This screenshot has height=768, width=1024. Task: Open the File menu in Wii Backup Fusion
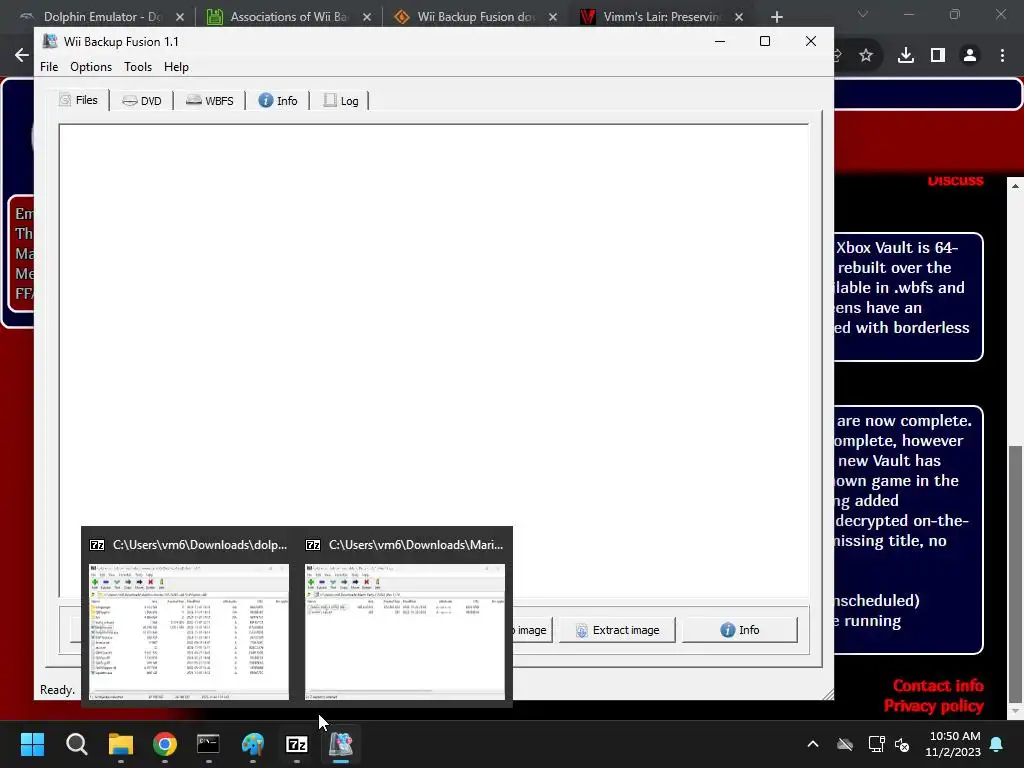point(49,67)
